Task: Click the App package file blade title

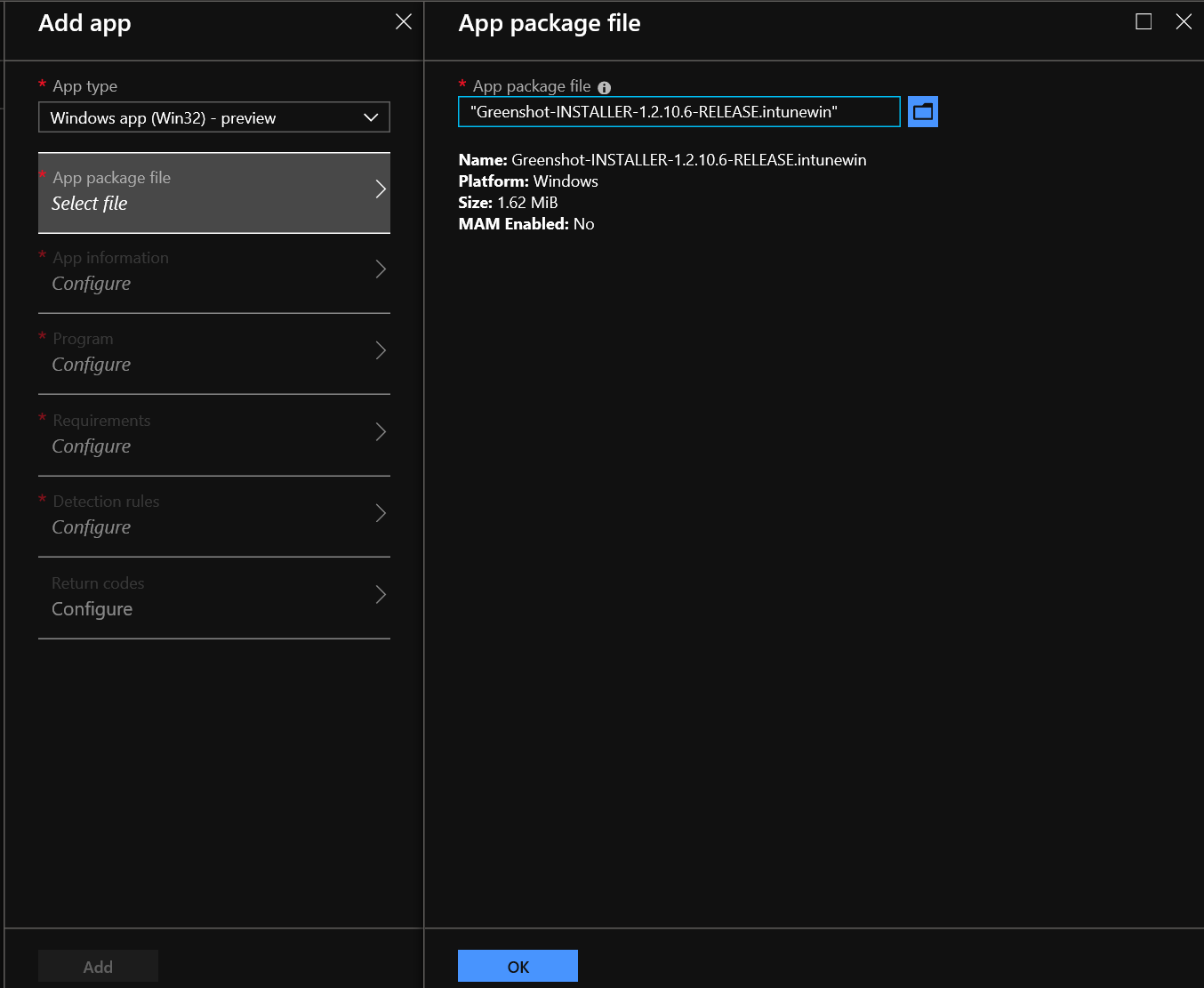Action: pyautogui.click(x=550, y=24)
